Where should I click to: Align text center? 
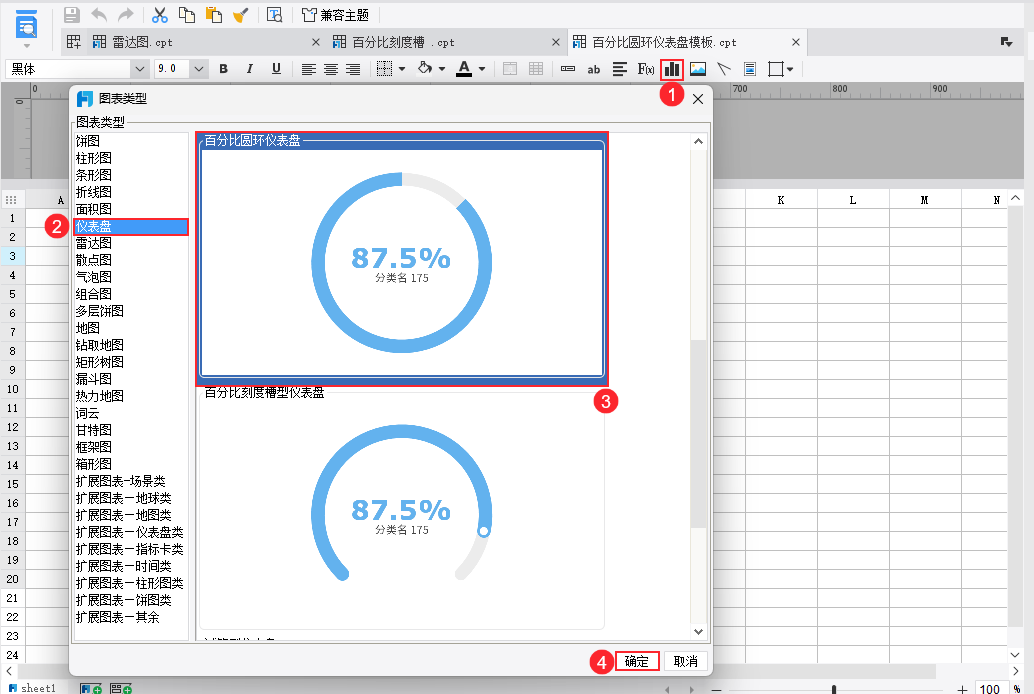(x=331, y=69)
